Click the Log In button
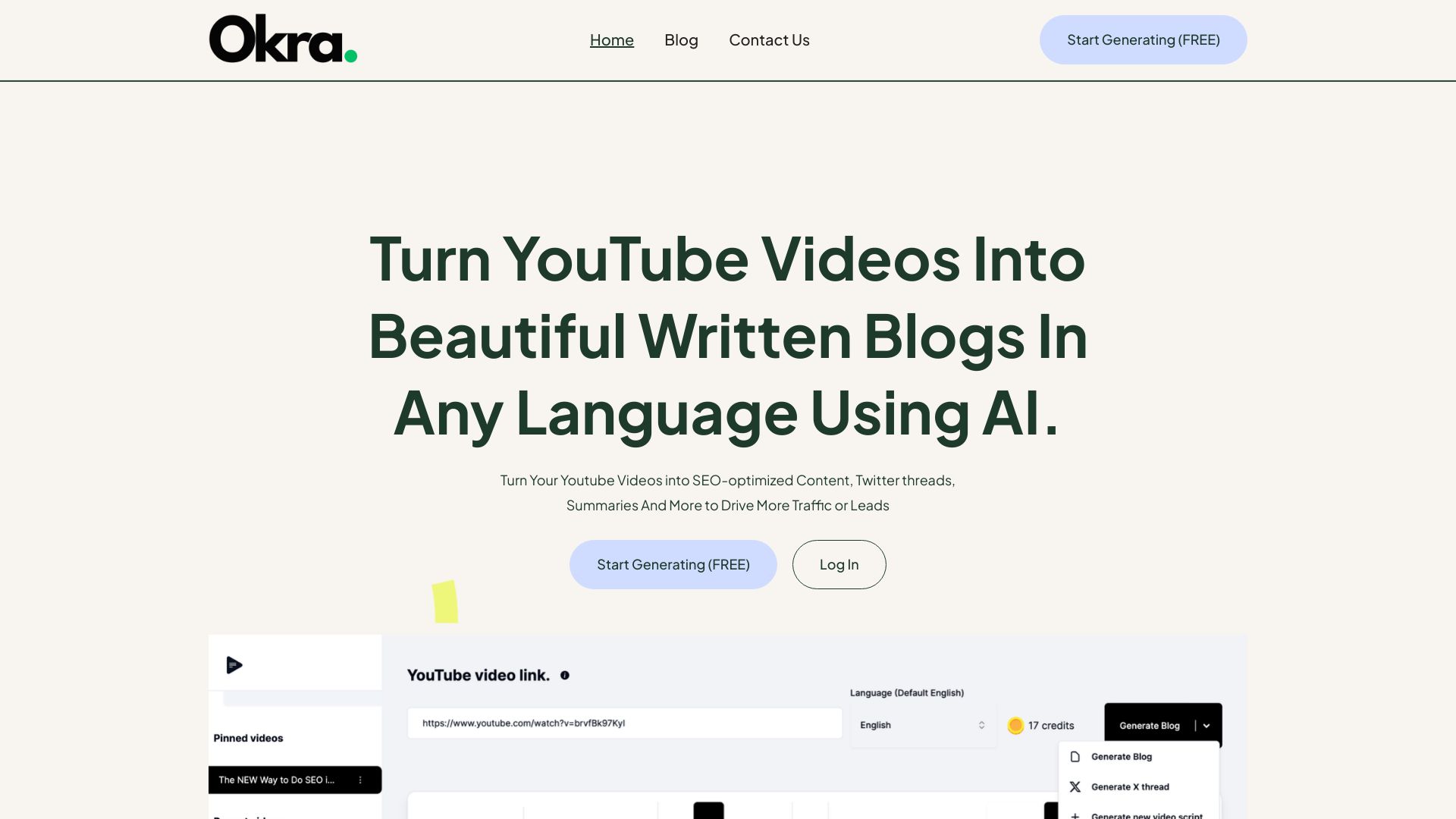Screen dimensions: 1456x819 pos(839,564)
